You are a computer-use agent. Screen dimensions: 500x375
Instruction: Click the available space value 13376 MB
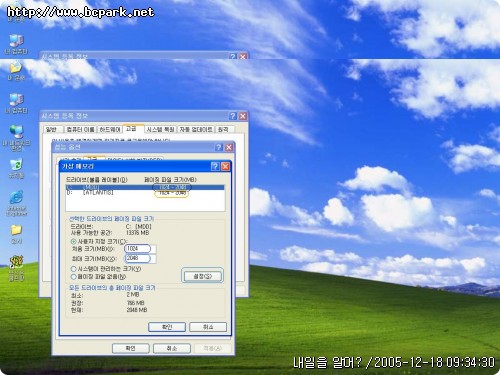(x=137, y=233)
